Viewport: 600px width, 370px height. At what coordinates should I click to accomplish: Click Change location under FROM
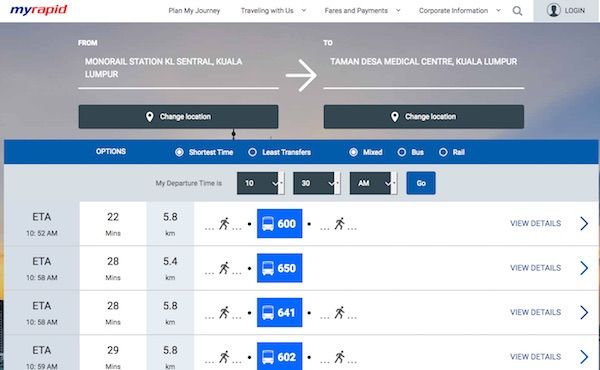[x=178, y=117]
